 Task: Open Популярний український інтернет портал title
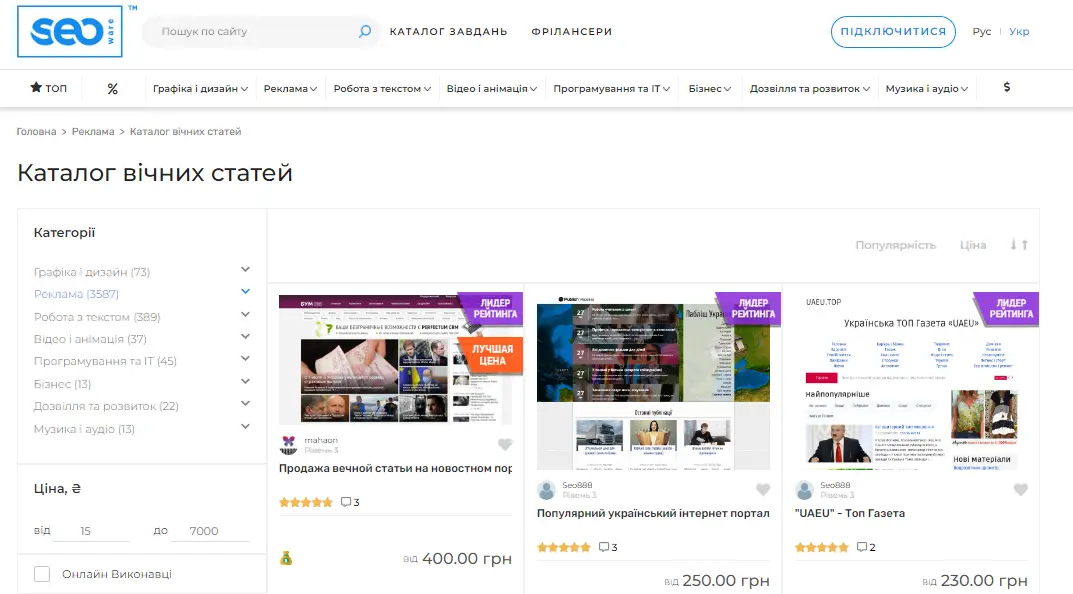pyautogui.click(x=653, y=513)
